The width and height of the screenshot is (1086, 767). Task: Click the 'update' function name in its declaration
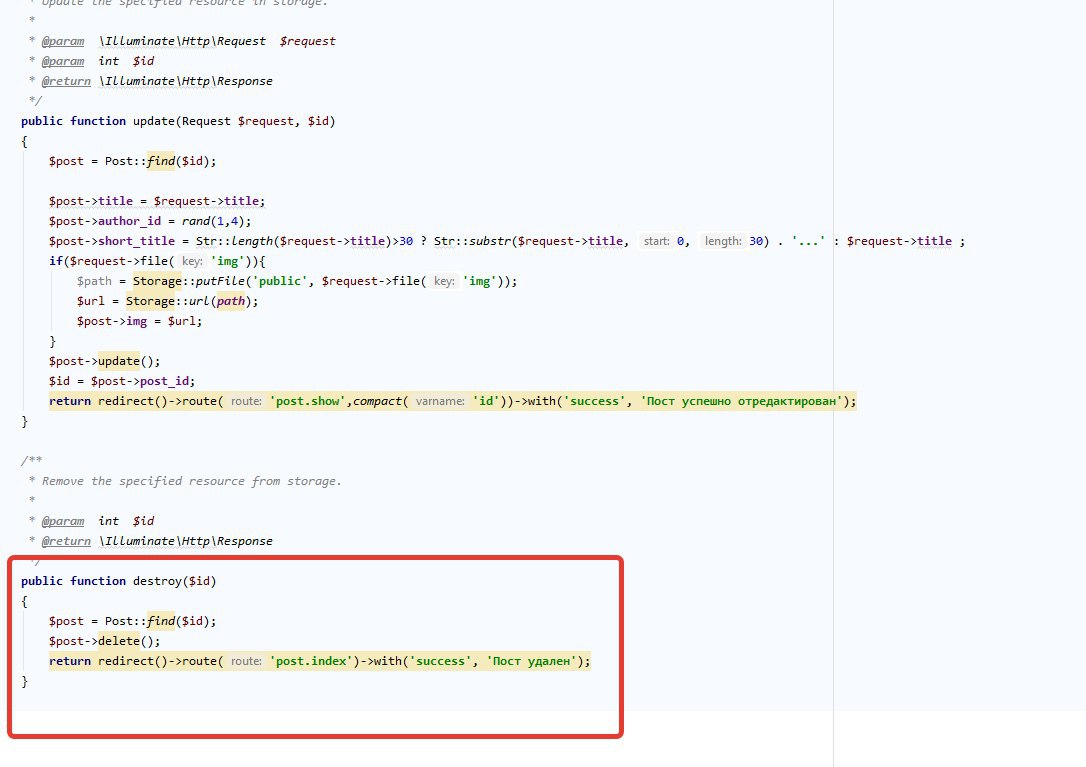pyautogui.click(x=154, y=121)
